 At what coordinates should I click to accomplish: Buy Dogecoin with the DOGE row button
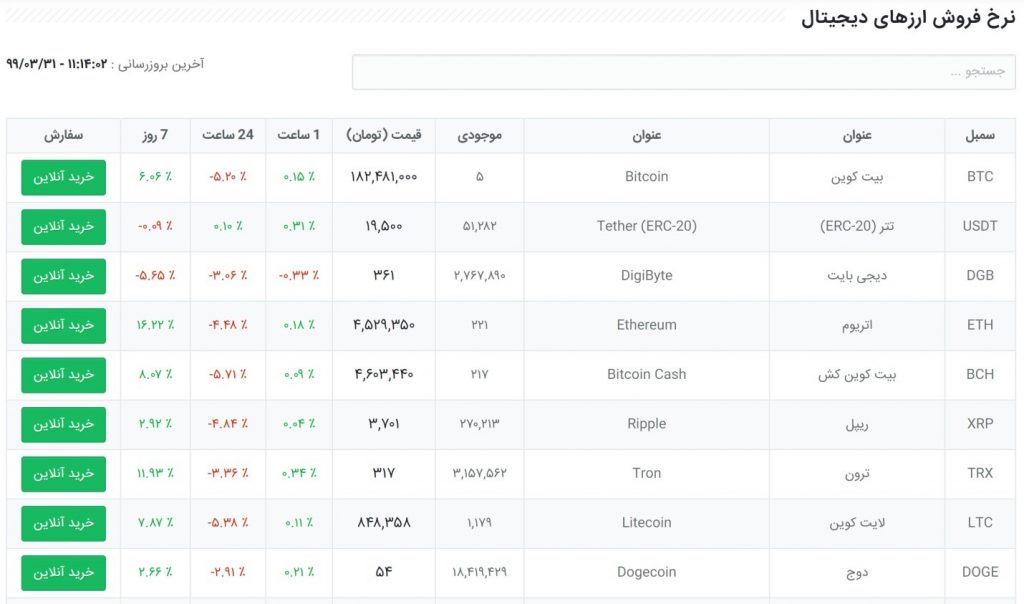(x=63, y=573)
